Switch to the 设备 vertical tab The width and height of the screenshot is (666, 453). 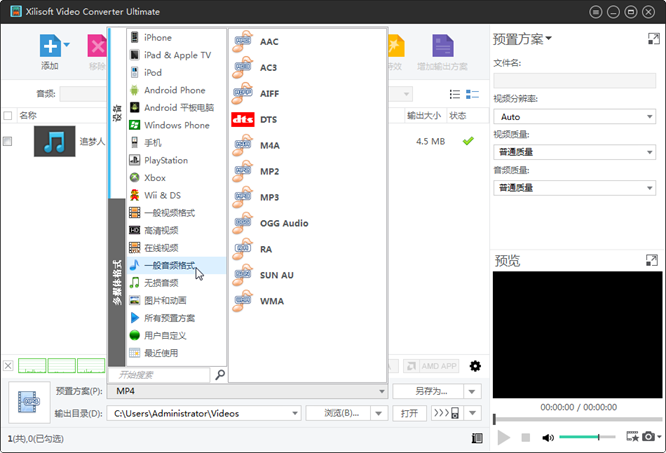tap(117, 113)
